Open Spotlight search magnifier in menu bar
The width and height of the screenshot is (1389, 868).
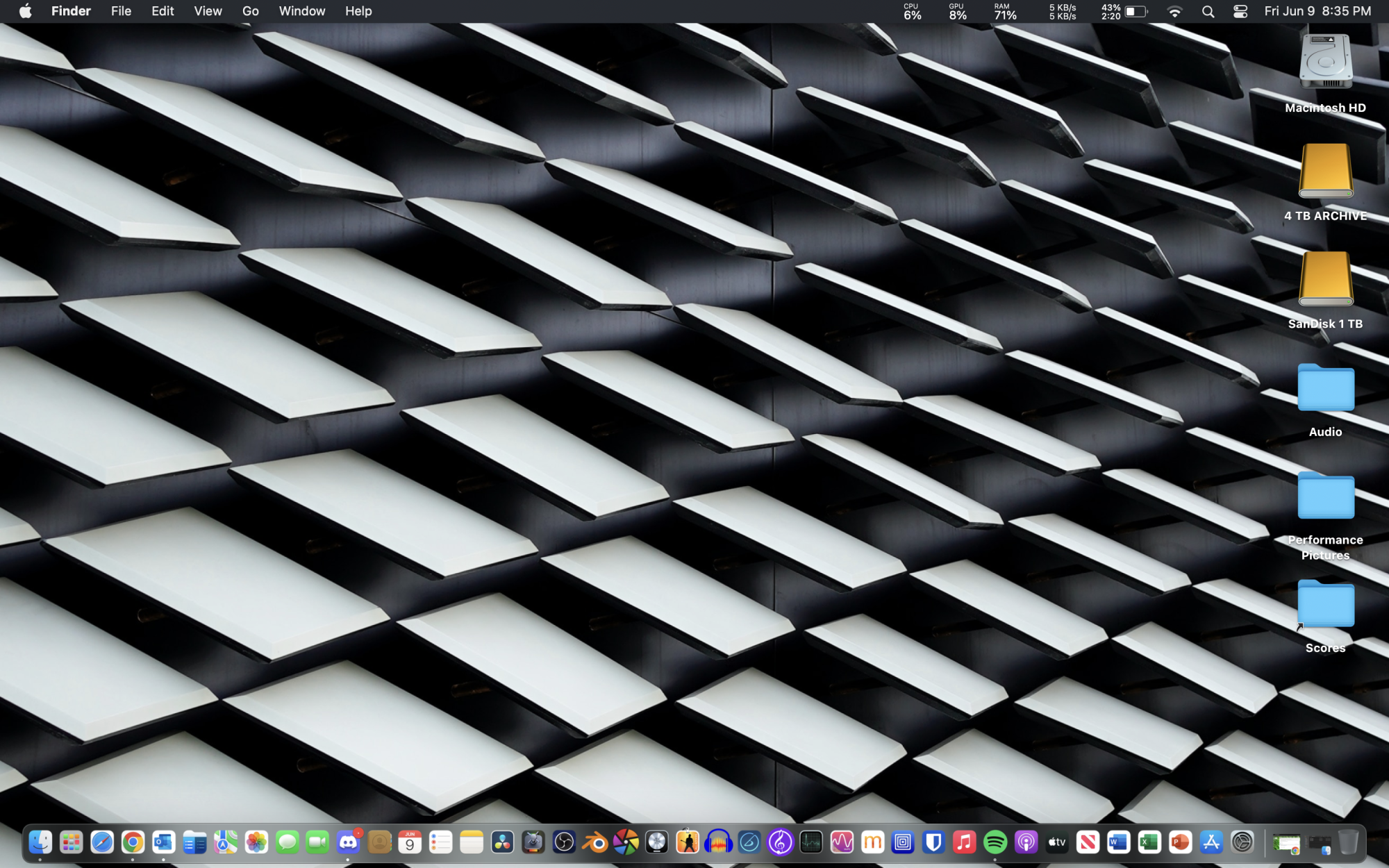1208,11
